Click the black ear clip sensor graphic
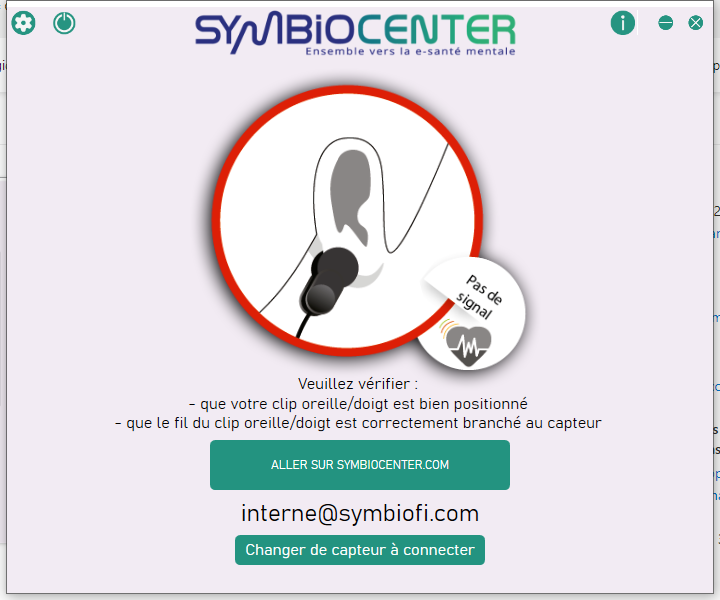720x600 pixels. click(x=329, y=281)
